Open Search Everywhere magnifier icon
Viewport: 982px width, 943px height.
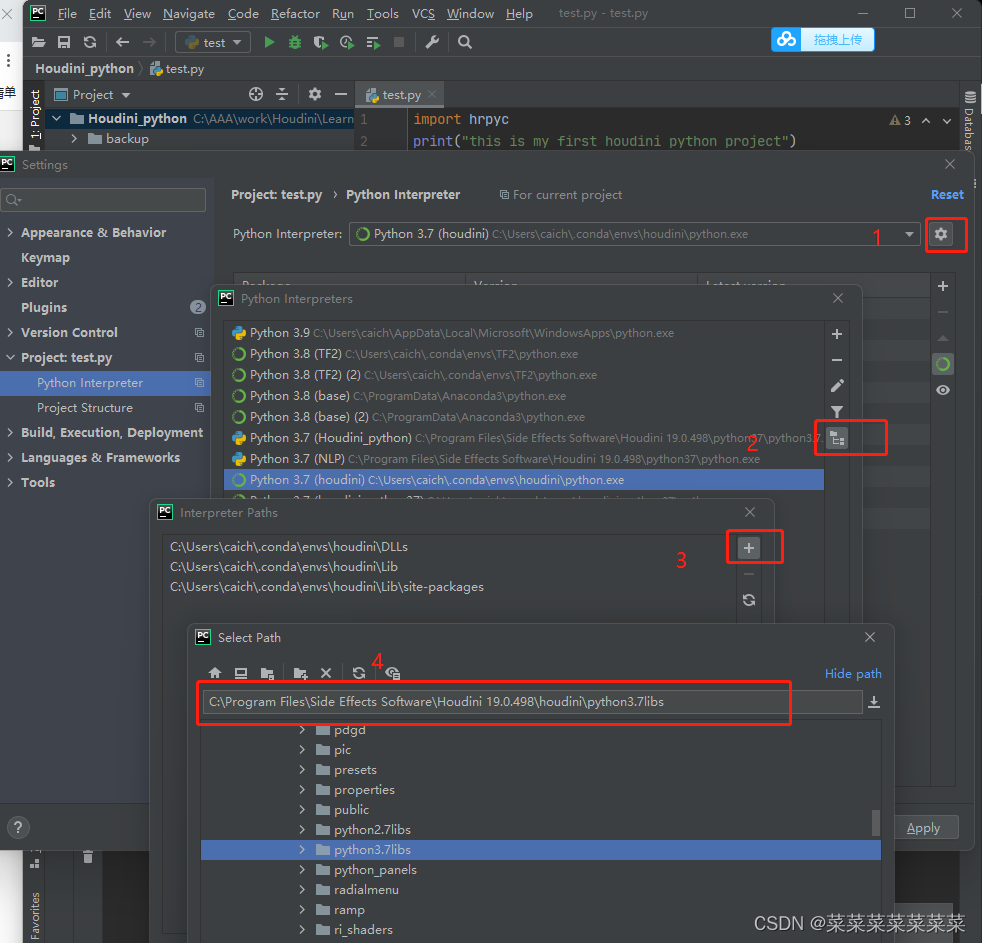pos(465,43)
